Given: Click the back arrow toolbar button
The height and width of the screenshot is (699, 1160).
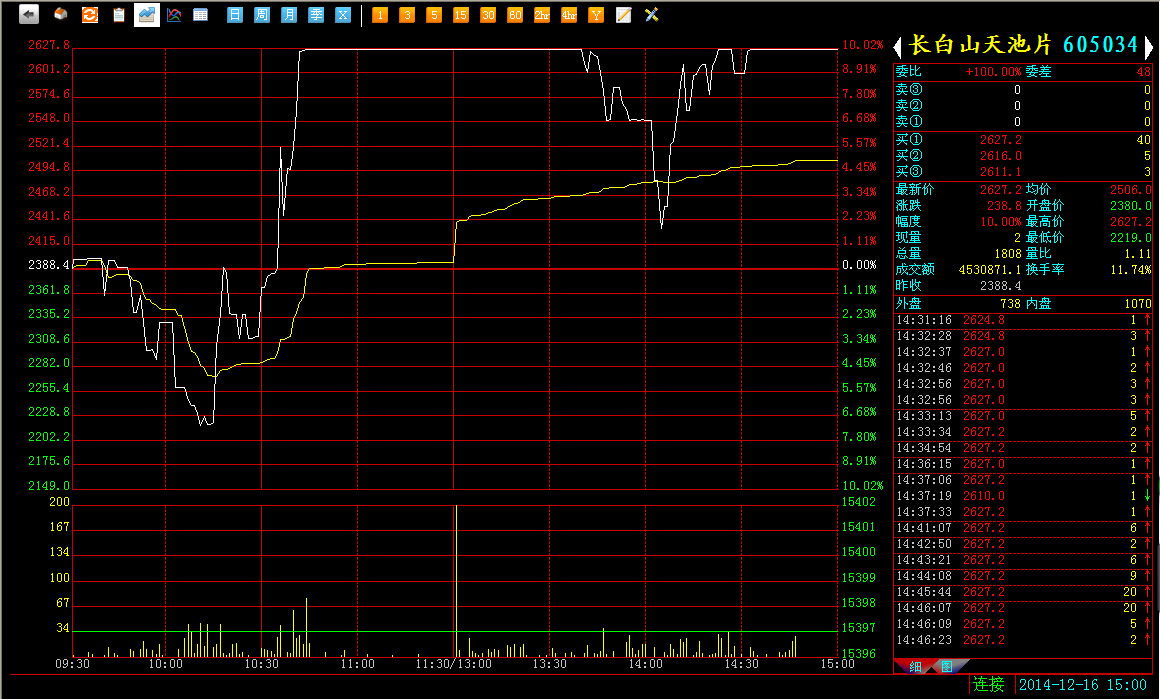Looking at the screenshot, I should click(x=28, y=14).
